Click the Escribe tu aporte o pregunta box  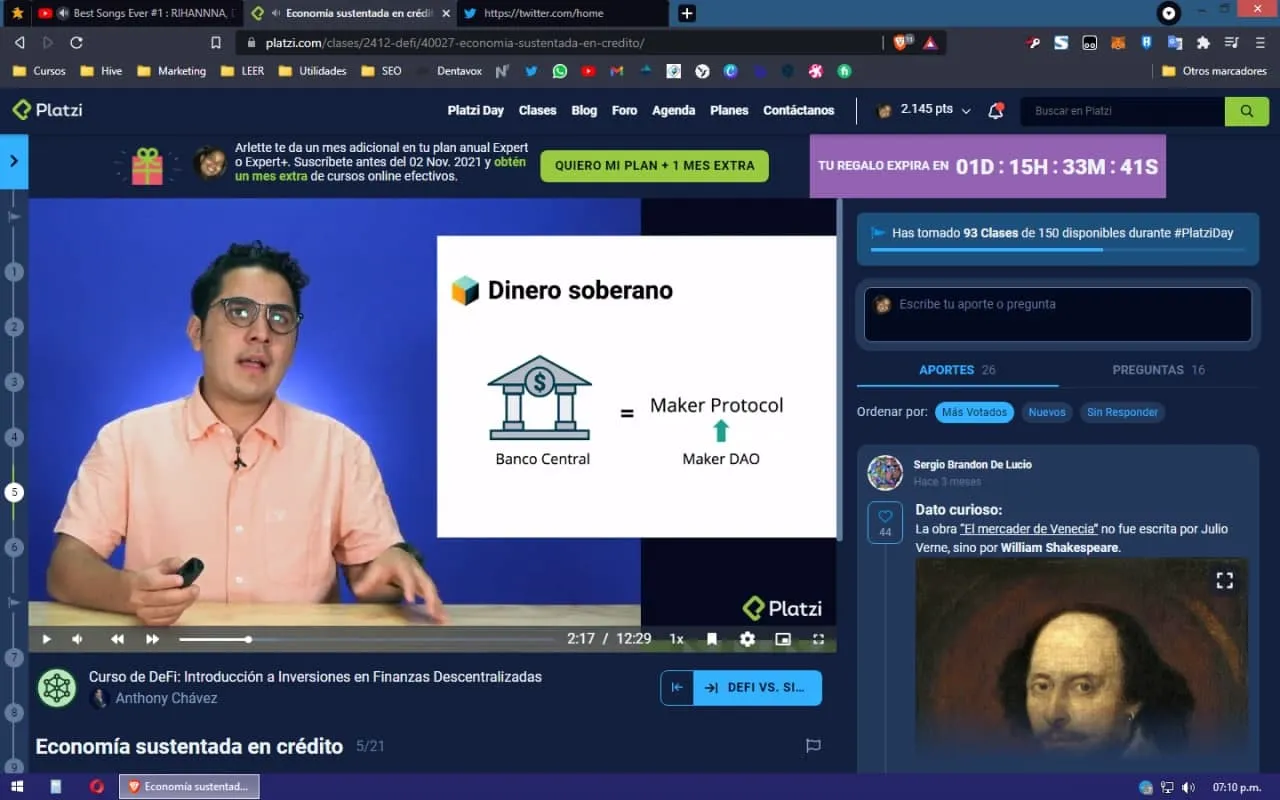(1058, 314)
